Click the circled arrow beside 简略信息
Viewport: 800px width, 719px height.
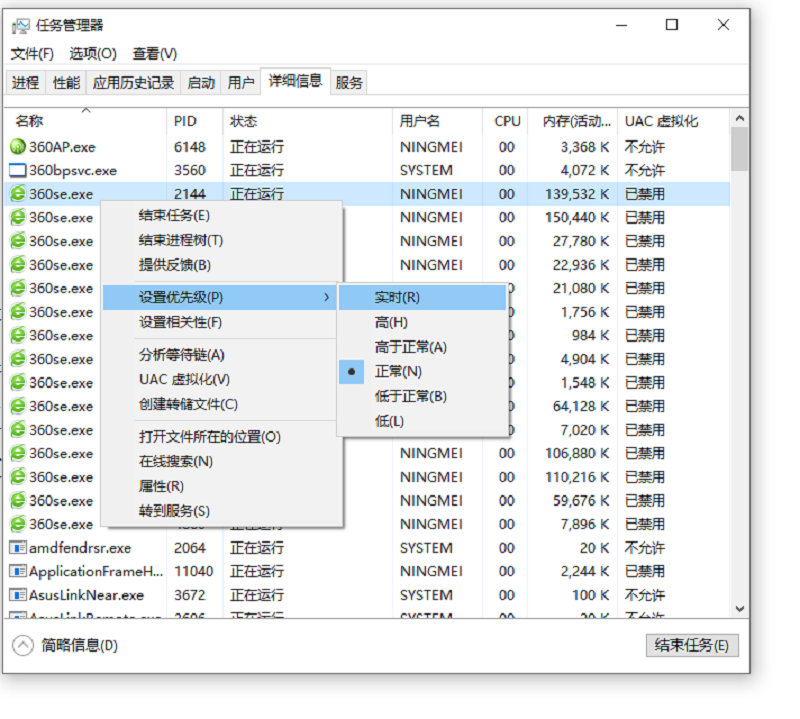(22, 644)
